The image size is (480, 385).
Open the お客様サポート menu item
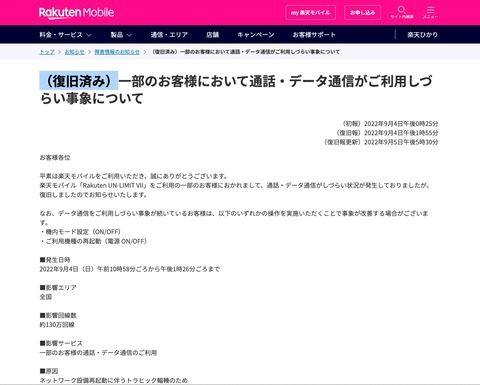314,35
